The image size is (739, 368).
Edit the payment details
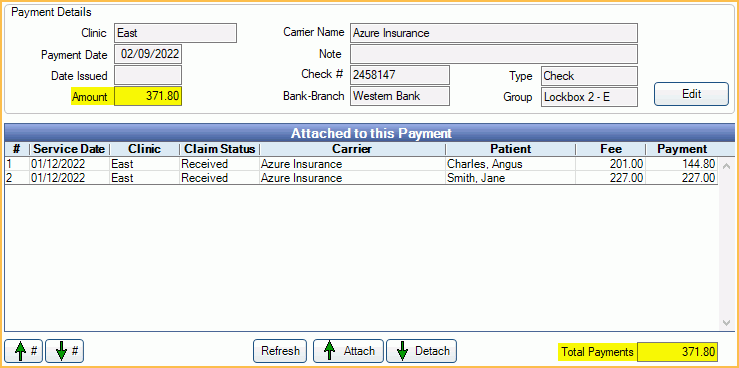(691, 94)
